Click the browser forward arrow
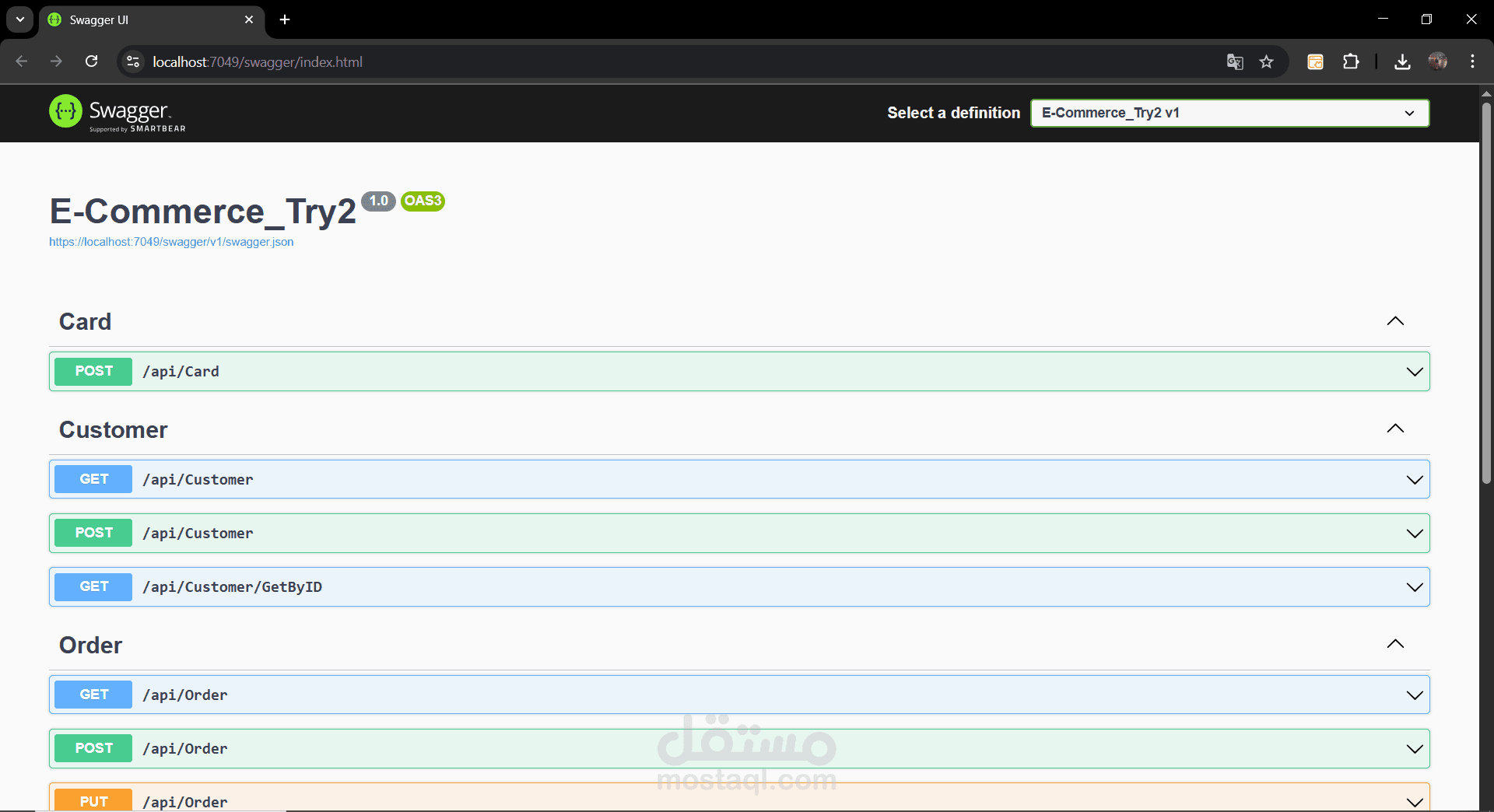1494x812 pixels. click(x=56, y=61)
